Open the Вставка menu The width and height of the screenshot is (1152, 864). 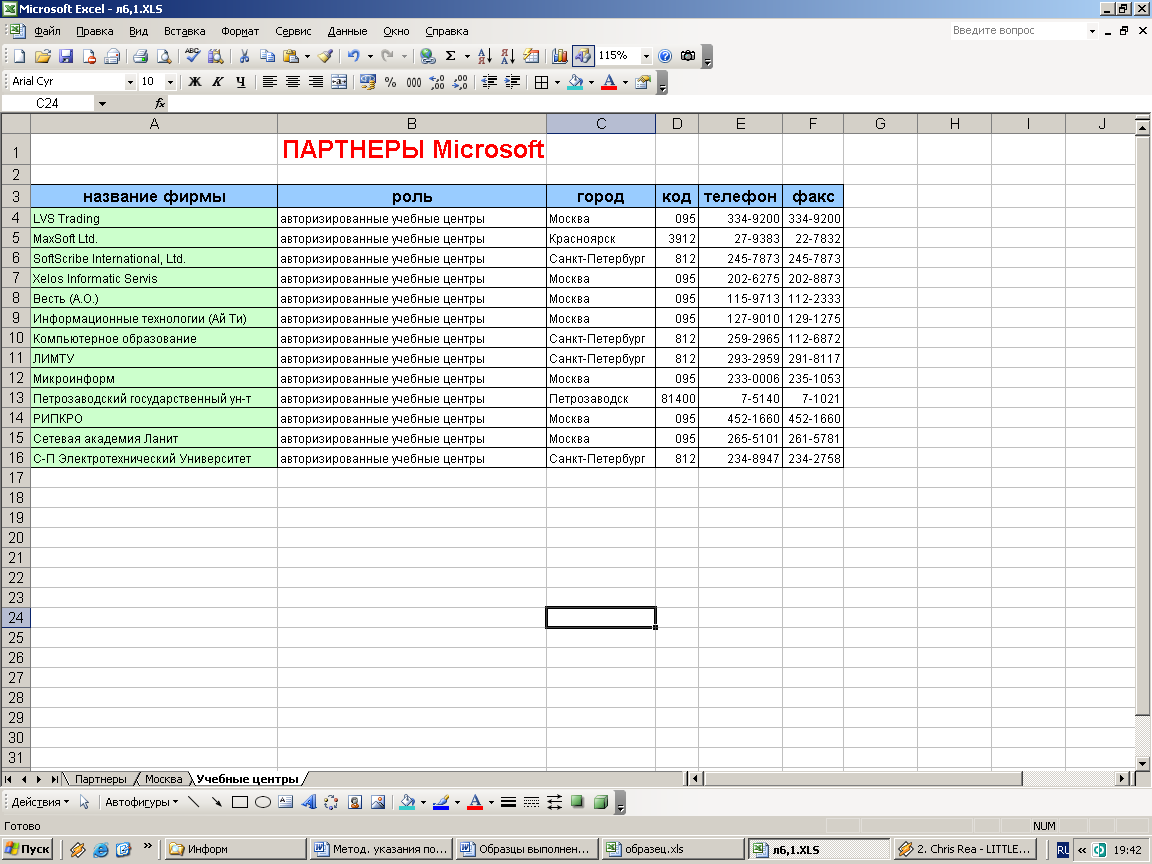tap(184, 31)
